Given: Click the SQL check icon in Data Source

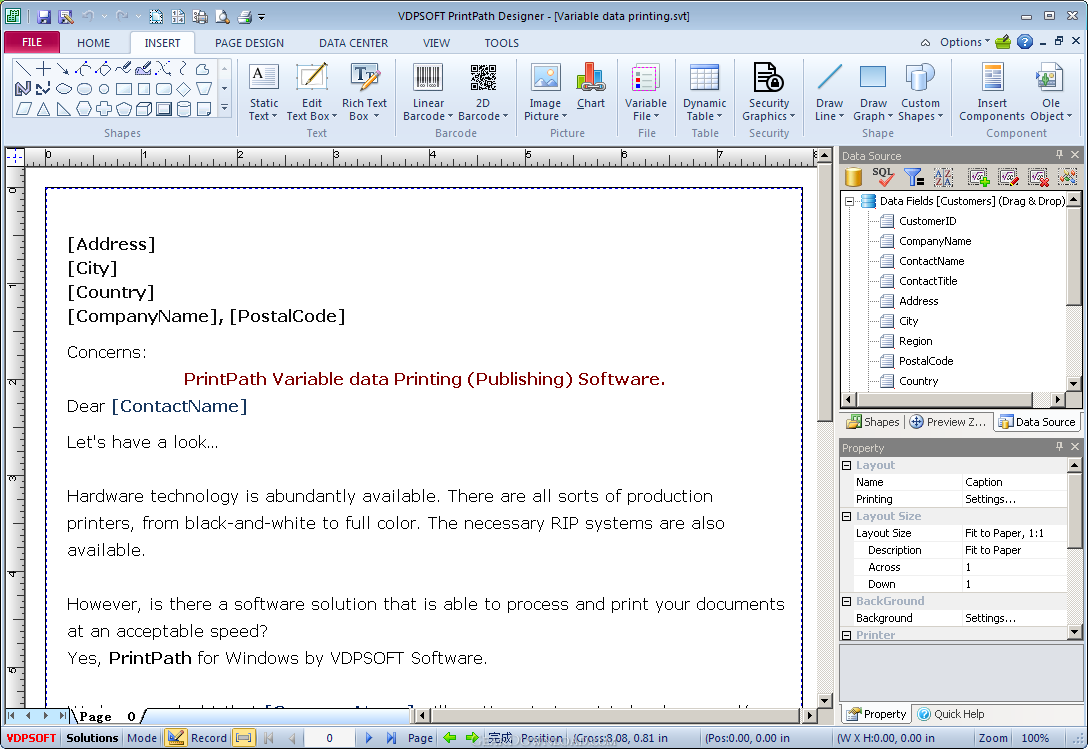Looking at the screenshot, I should 883,177.
